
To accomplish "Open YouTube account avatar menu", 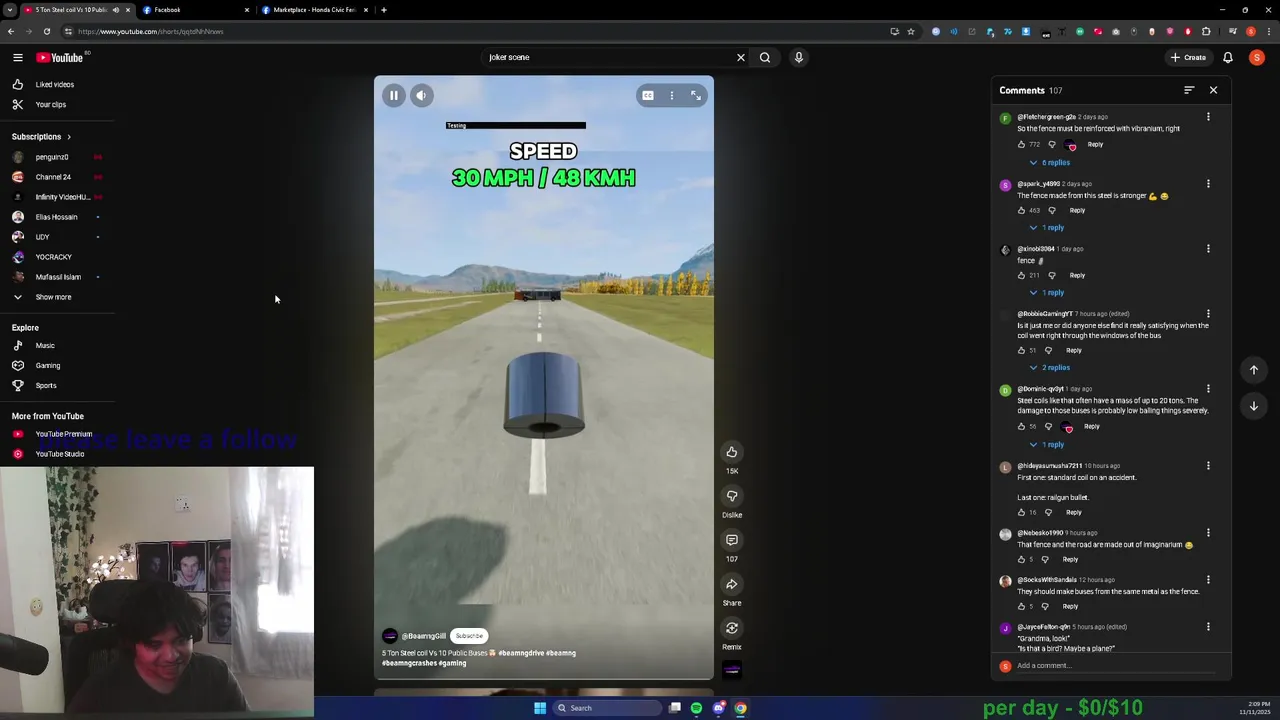I will [1257, 57].
